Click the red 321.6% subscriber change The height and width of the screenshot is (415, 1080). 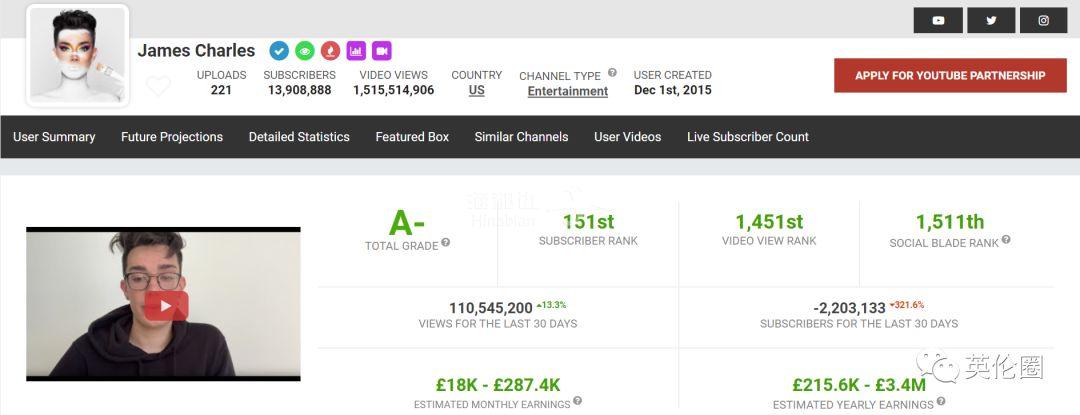pos(906,305)
